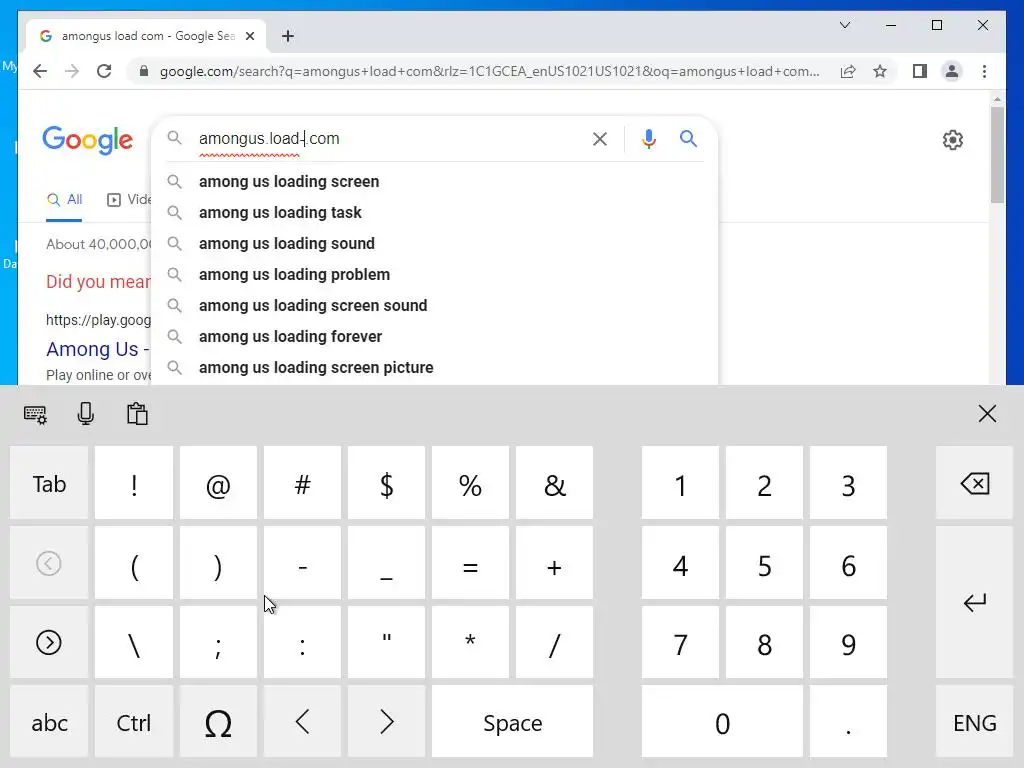Clear the search box with X icon
The width and height of the screenshot is (1024, 768).
coord(600,139)
